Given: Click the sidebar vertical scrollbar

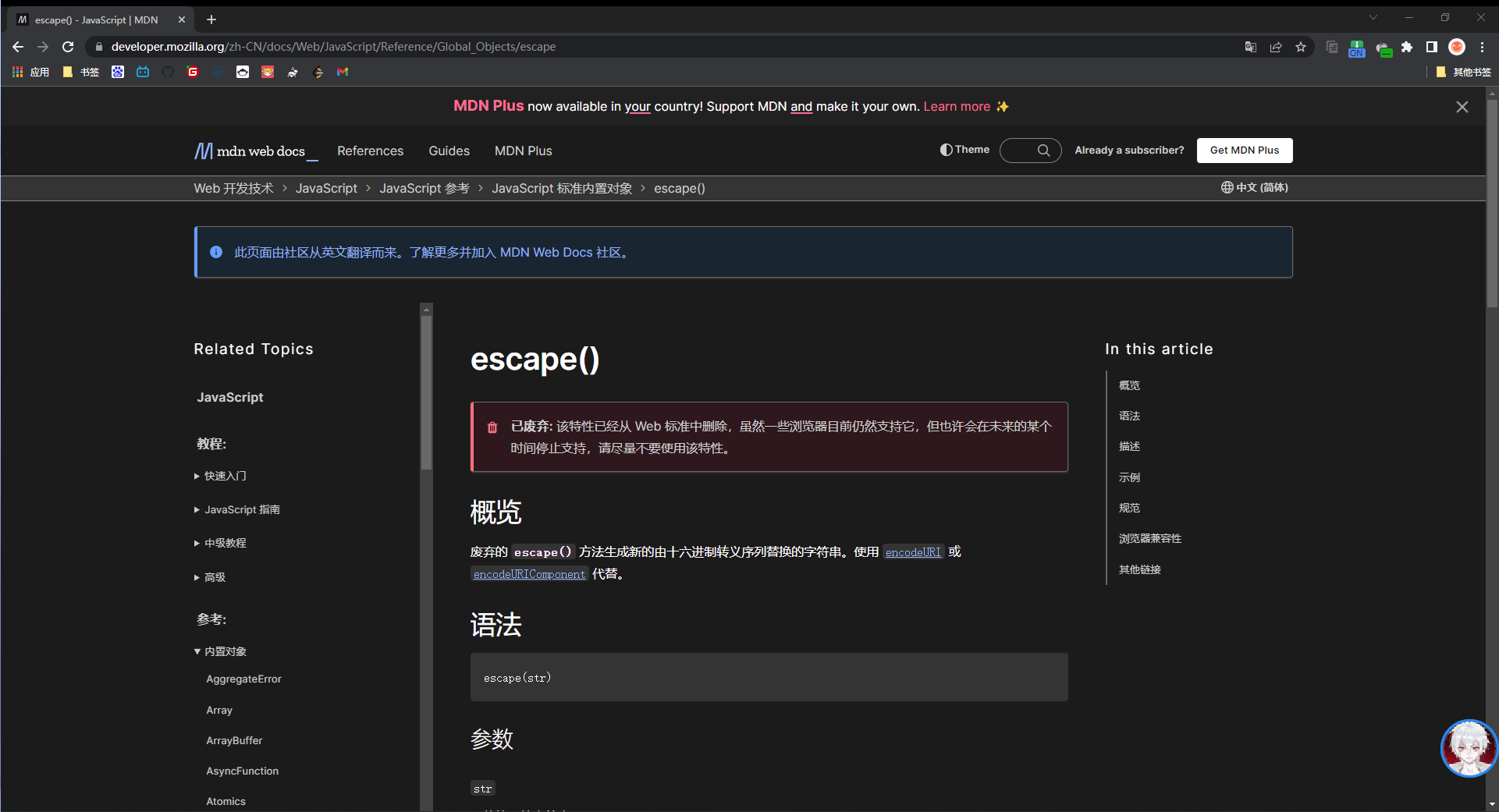Looking at the screenshot, I should tap(426, 390).
